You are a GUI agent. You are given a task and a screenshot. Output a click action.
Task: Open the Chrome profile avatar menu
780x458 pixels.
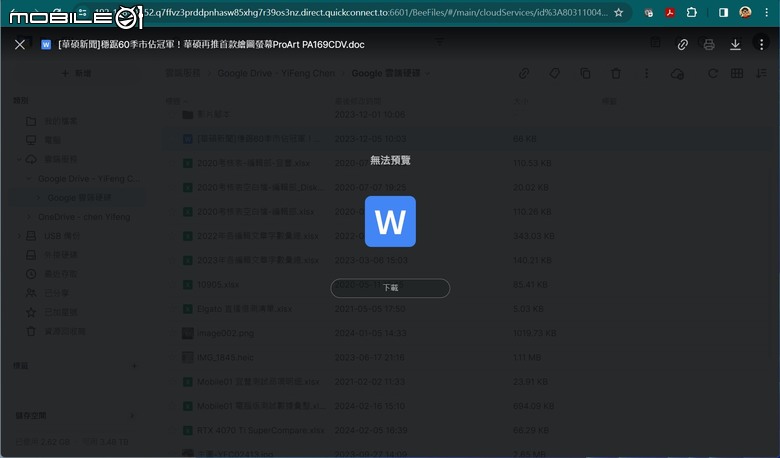[745, 12]
